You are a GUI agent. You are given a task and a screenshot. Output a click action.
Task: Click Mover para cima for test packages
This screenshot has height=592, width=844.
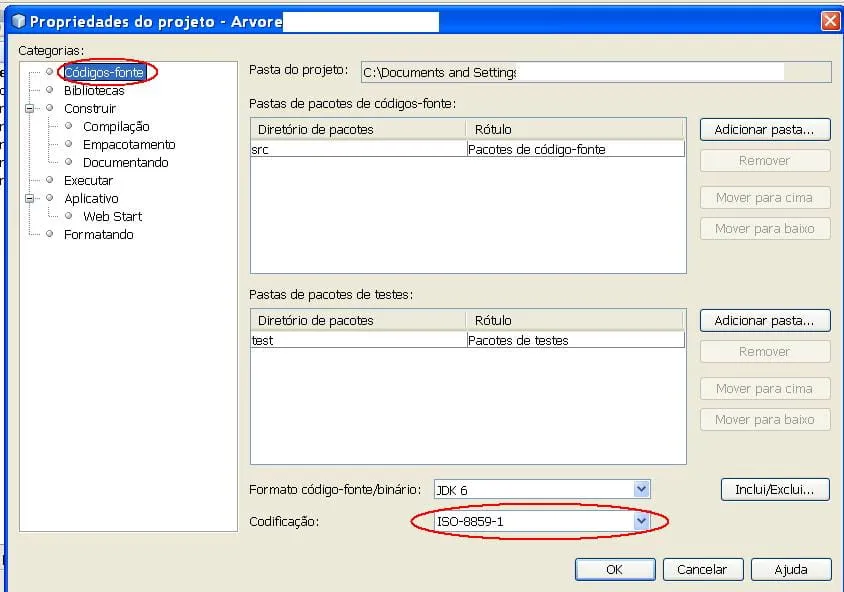[765, 389]
